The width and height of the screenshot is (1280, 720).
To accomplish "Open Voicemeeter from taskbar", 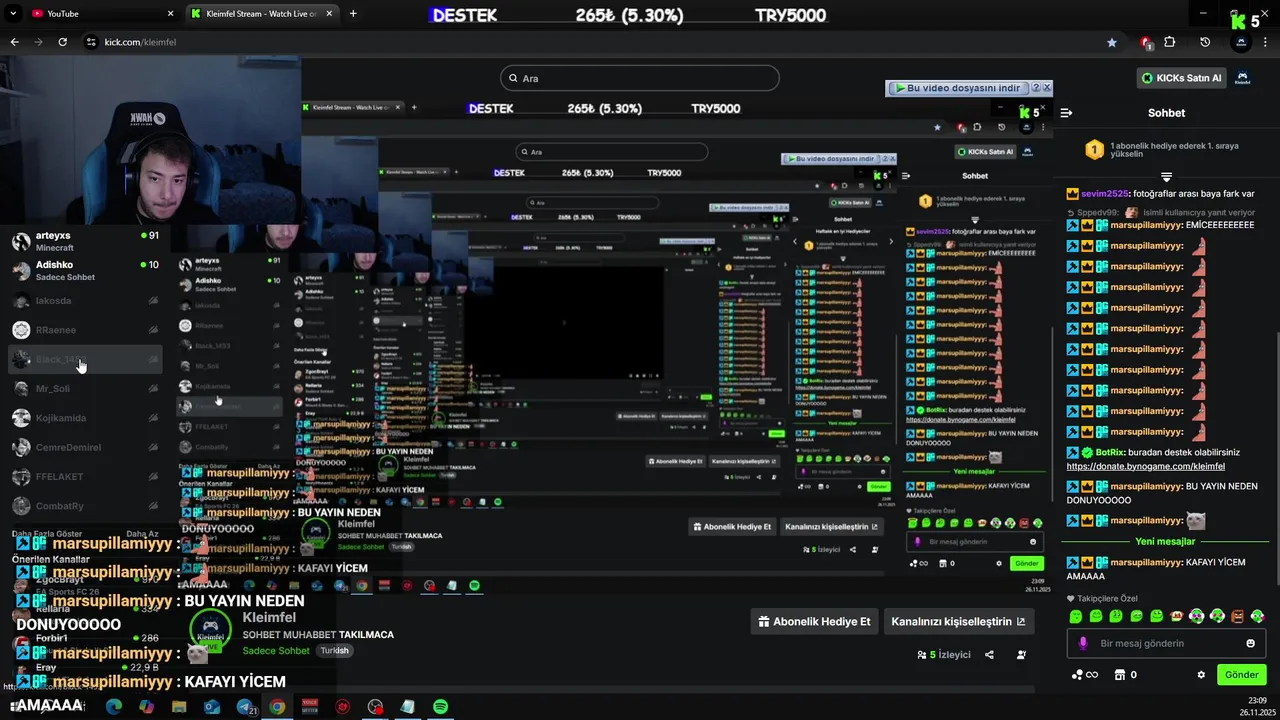I will (x=310, y=707).
